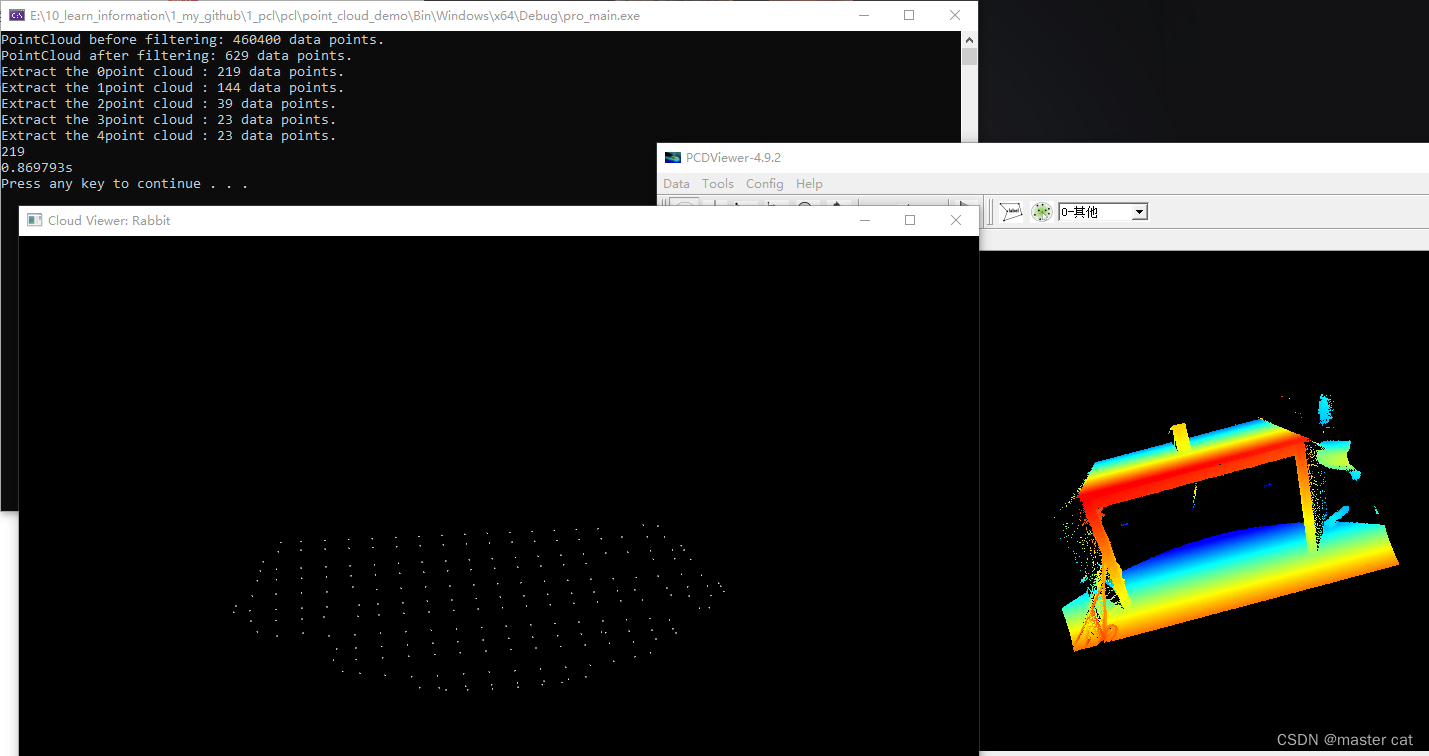This screenshot has height=756, width=1429.
Task: Open the Config menu in PCDViewer
Action: [x=764, y=183]
